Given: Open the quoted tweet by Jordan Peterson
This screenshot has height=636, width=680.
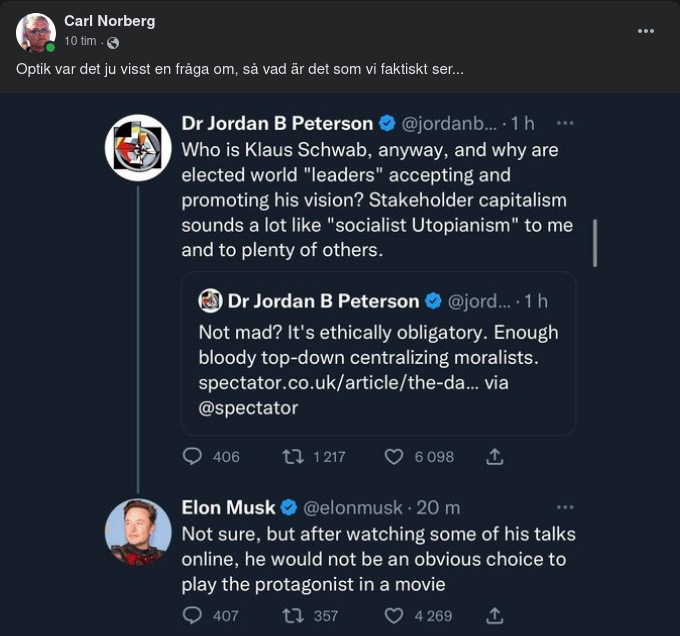Looking at the screenshot, I should tap(378, 353).
